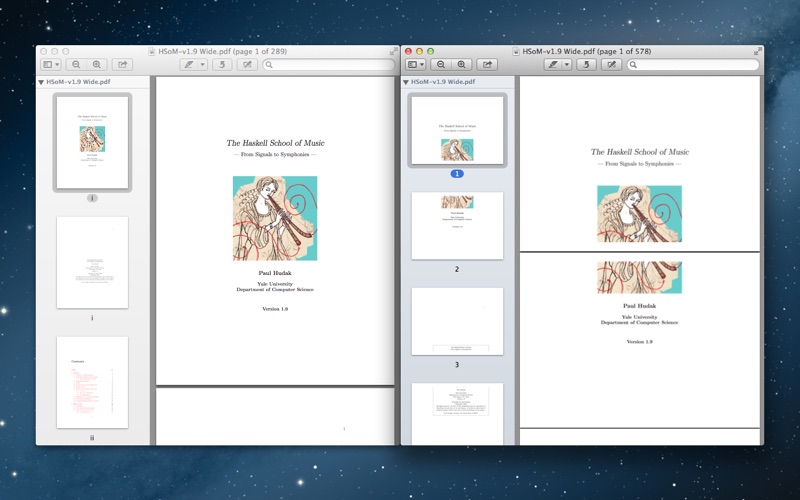Enter full screen in the 289-page window
The width and height of the screenshot is (800, 500).
point(393,51)
